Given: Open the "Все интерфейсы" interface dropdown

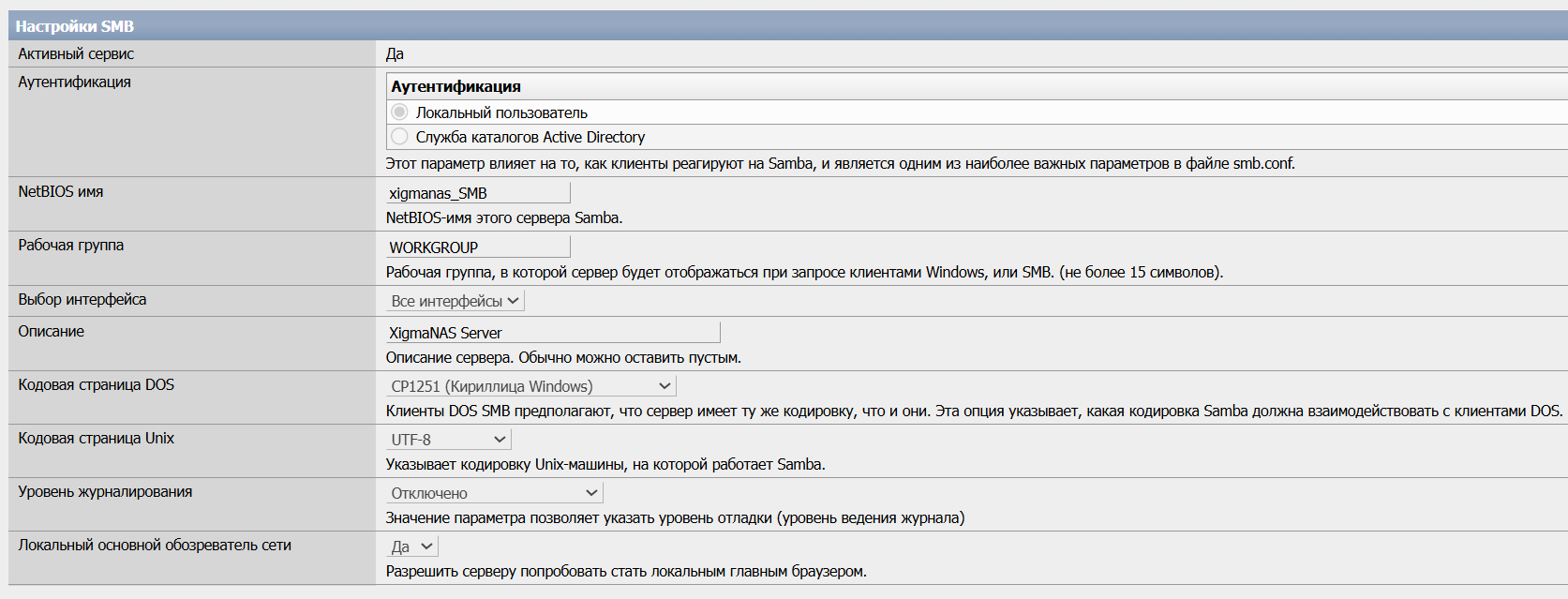Looking at the screenshot, I should click(x=455, y=301).
